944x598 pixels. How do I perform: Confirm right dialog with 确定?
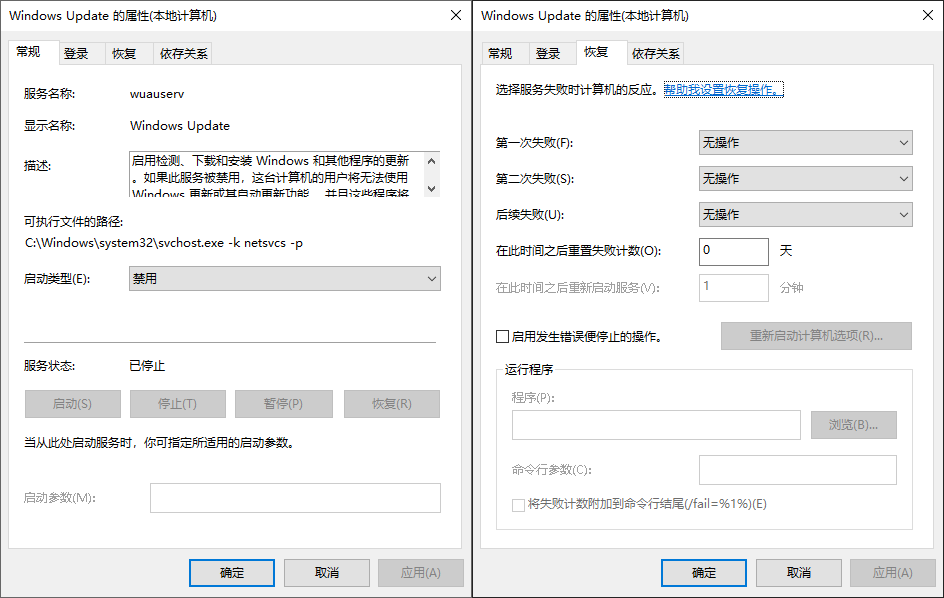[704, 573]
